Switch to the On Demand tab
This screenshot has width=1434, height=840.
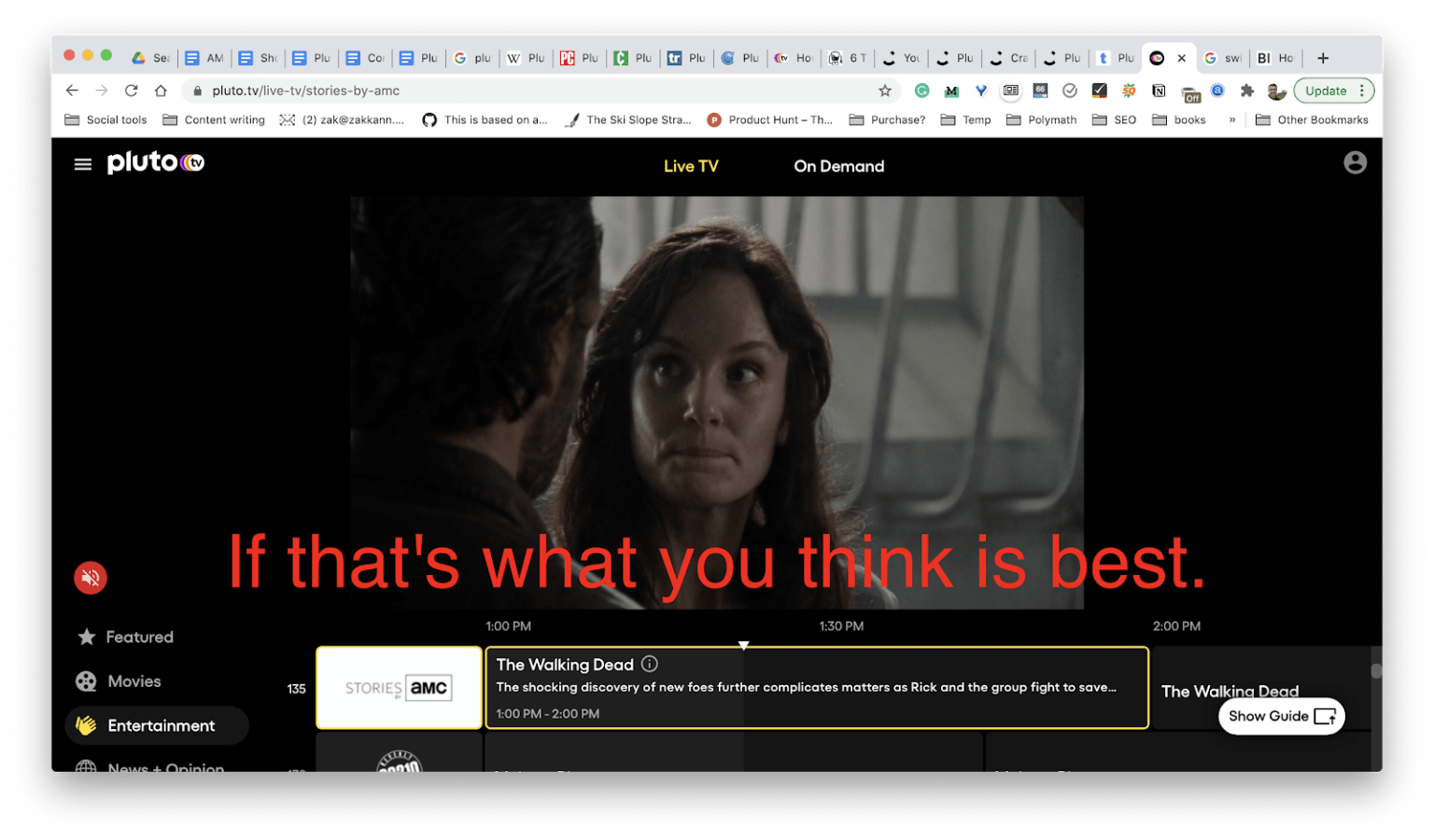click(x=838, y=166)
